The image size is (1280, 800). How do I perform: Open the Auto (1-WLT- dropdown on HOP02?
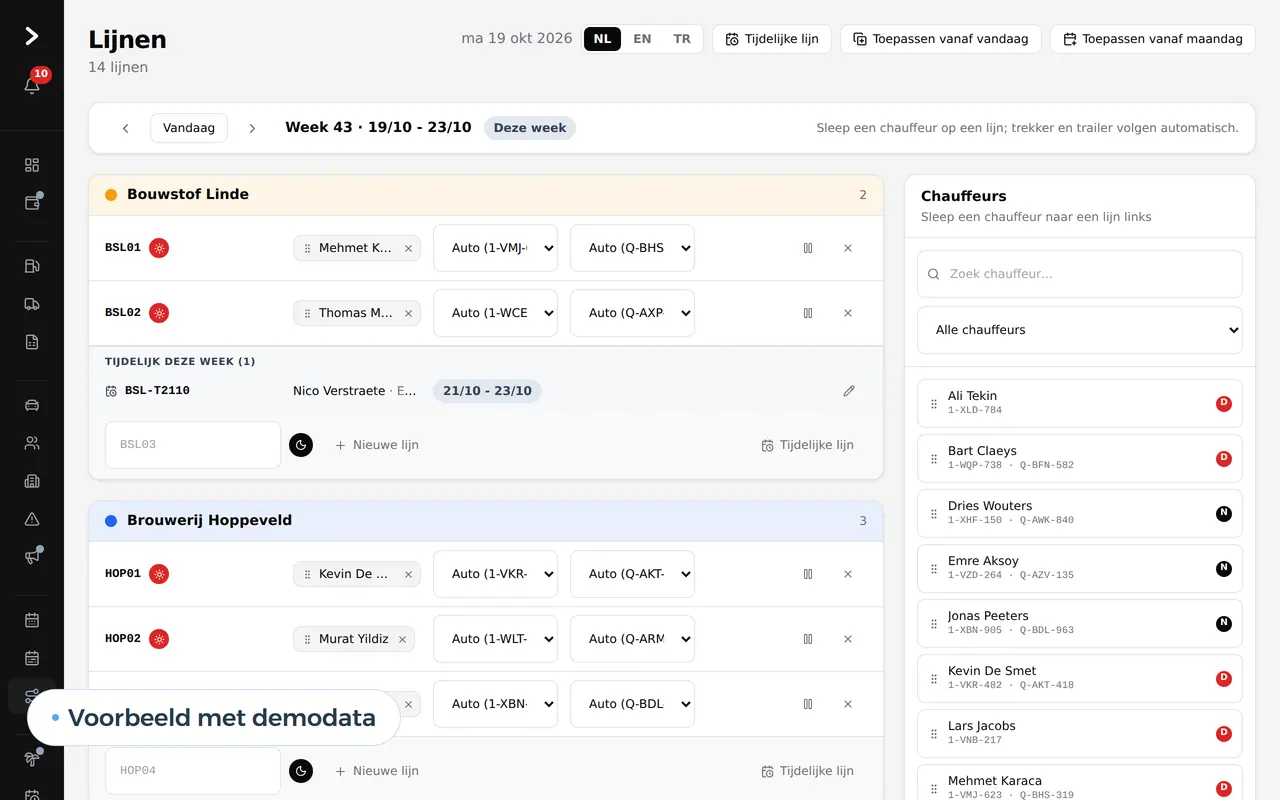coord(495,639)
